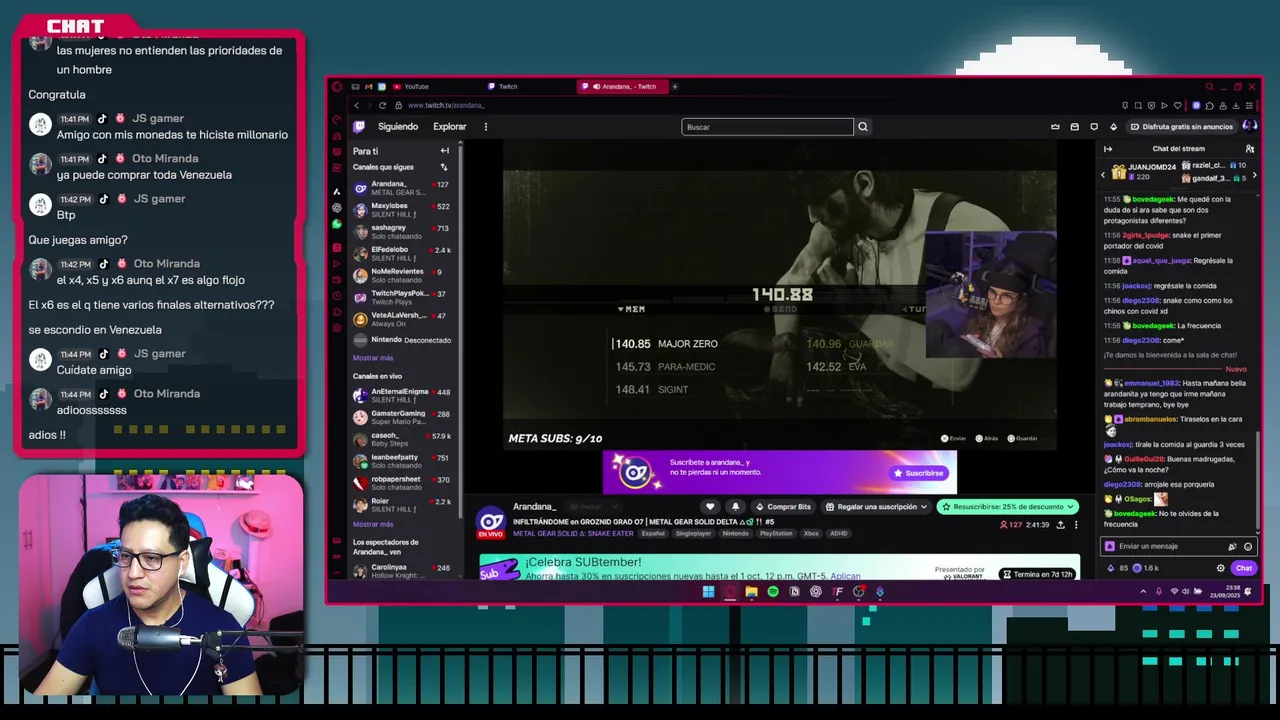Open stream more options three dots
Viewport: 1280px width, 720px height.
[x=1076, y=524]
